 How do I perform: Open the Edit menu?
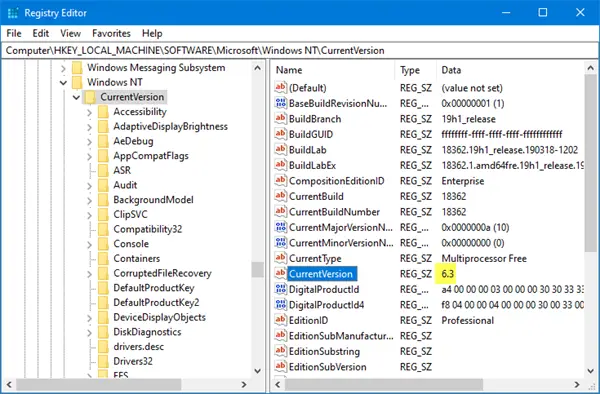pos(41,33)
